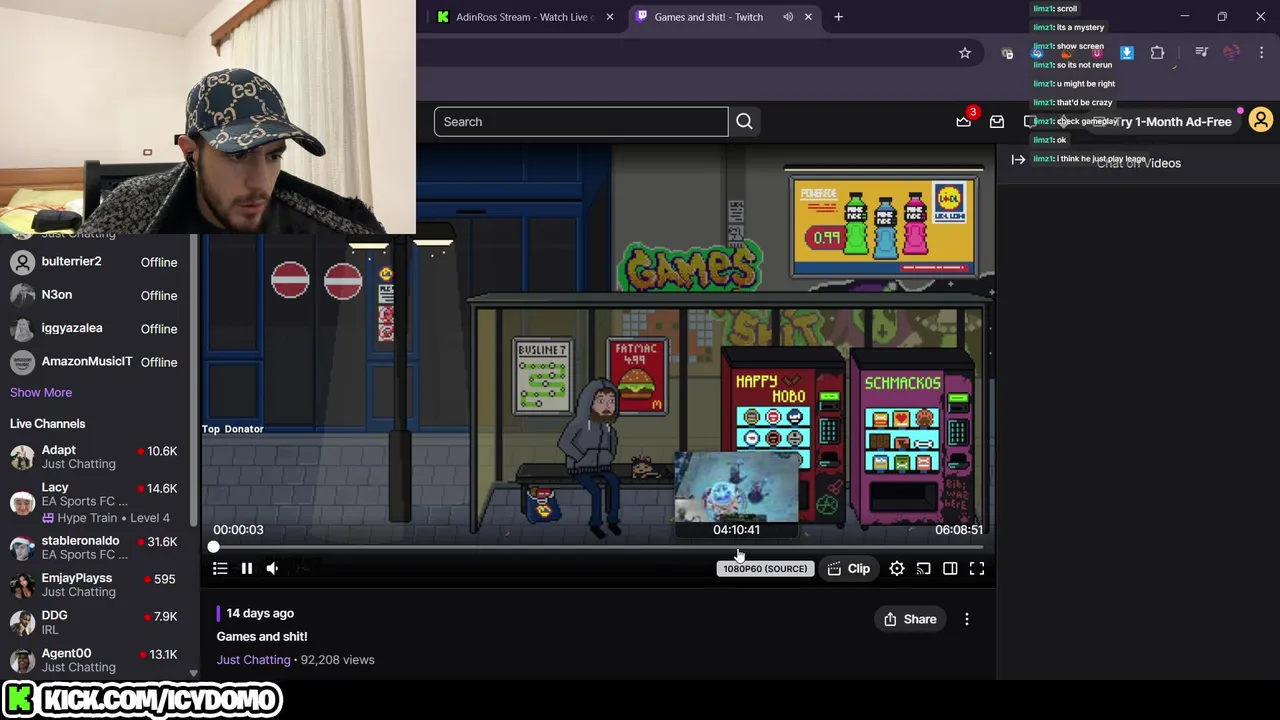Click the video seek bar near 04:10:41
1280x720 pixels.
coord(737,547)
